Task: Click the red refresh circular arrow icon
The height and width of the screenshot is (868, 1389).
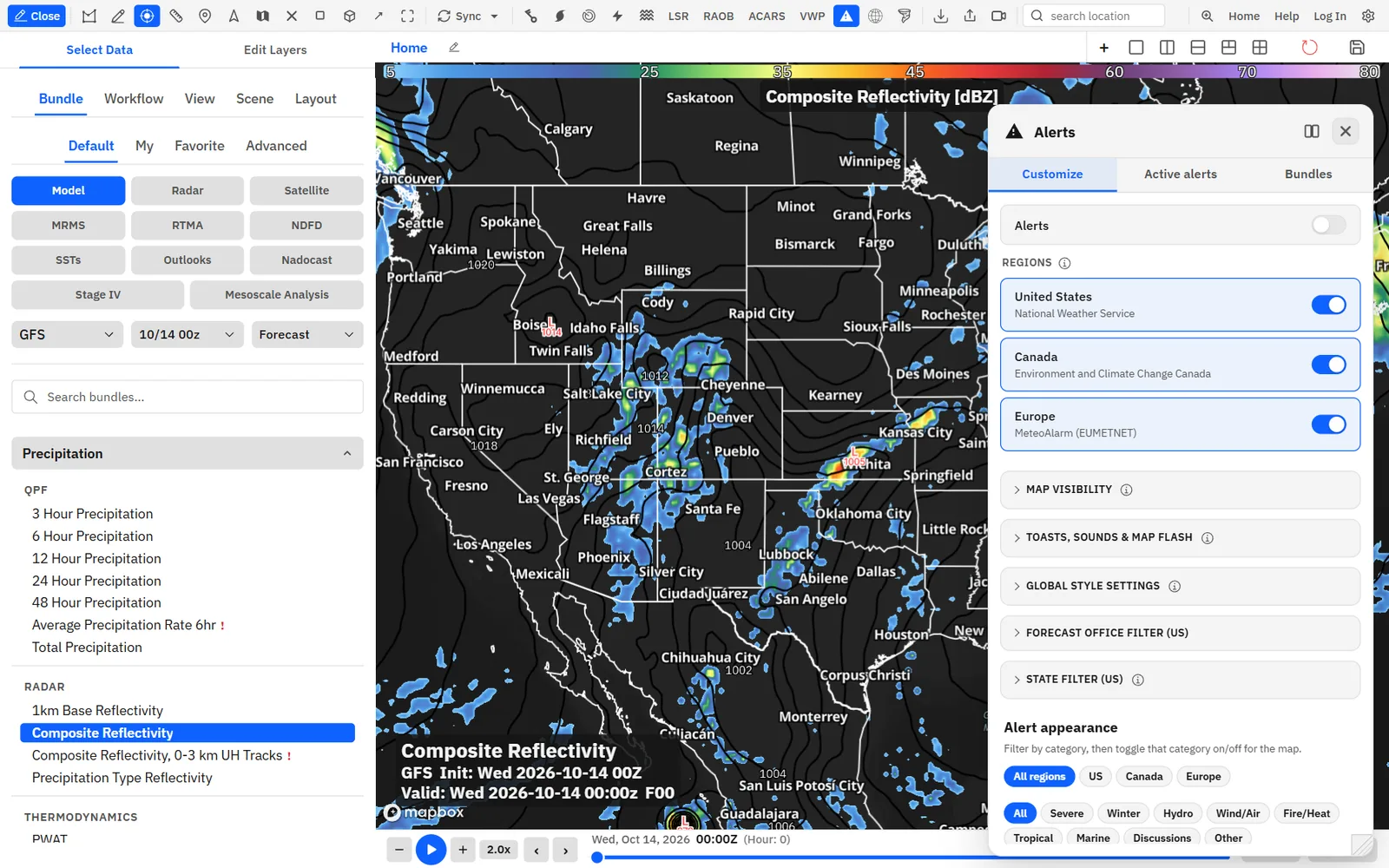Action: (x=1309, y=47)
